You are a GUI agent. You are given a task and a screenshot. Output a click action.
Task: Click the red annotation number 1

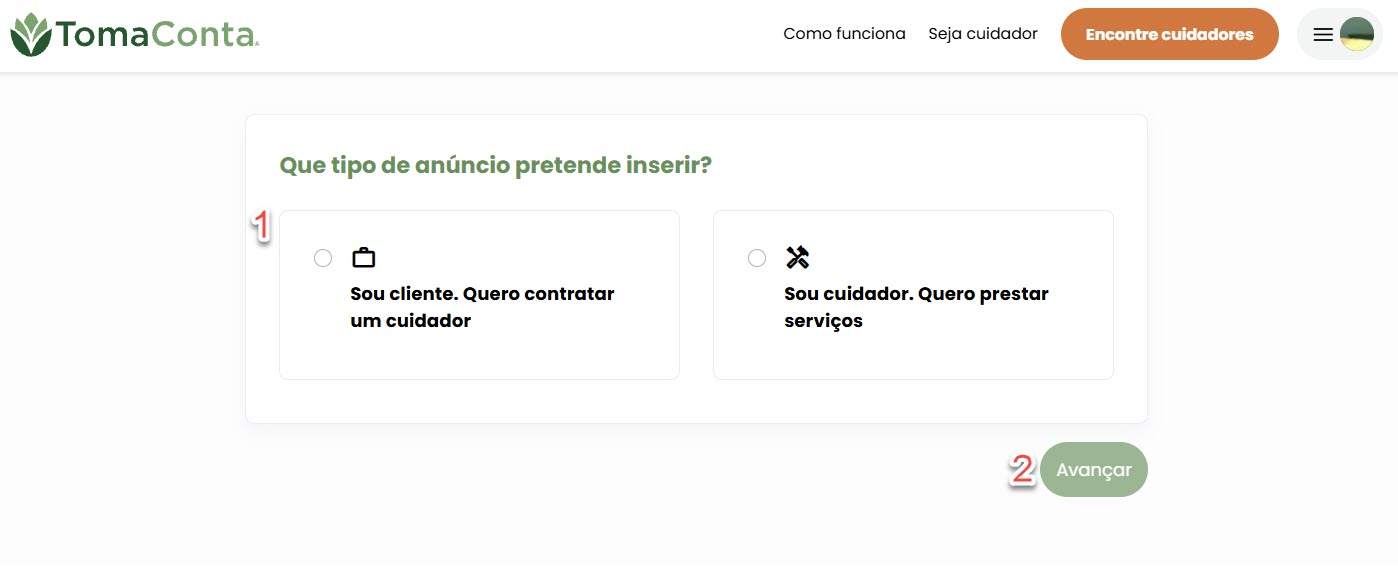[261, 226]
